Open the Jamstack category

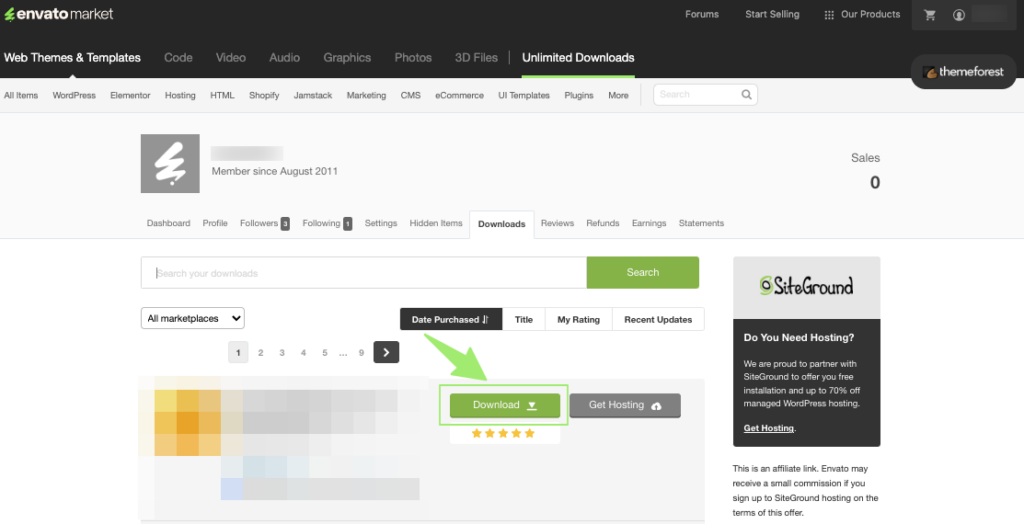313,95
